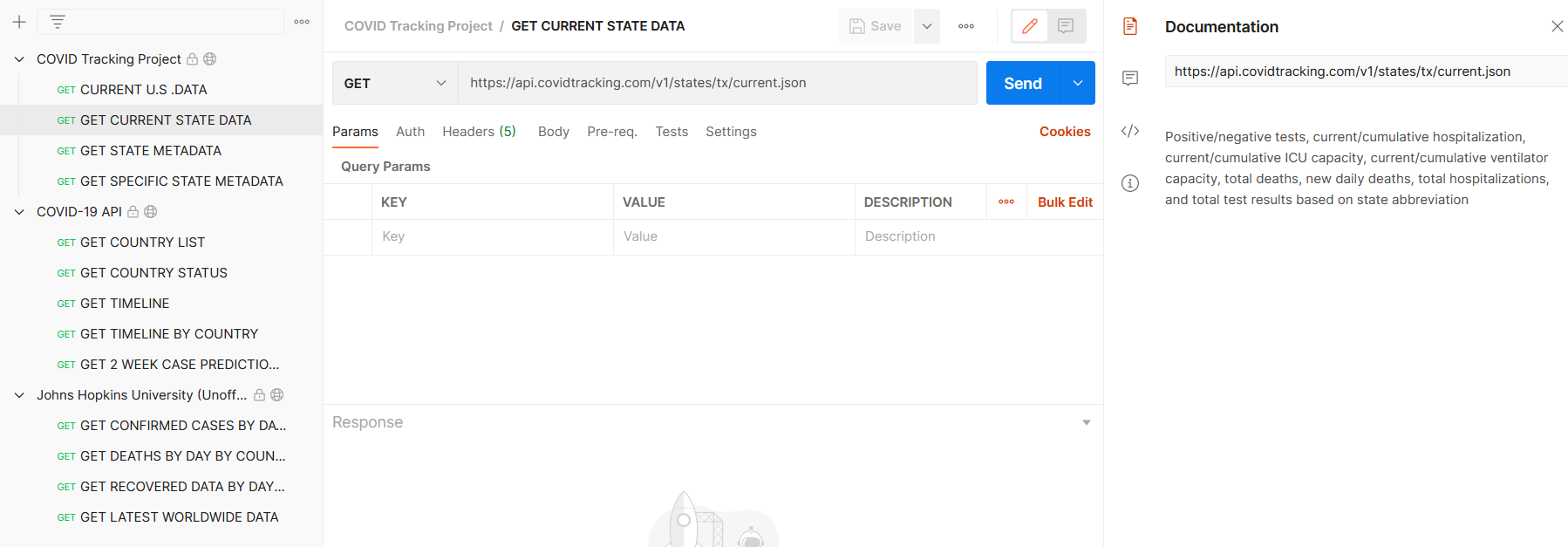Click globe icon beside COVID-19 API
This screenshot has width=1568, height=547.
151,212
